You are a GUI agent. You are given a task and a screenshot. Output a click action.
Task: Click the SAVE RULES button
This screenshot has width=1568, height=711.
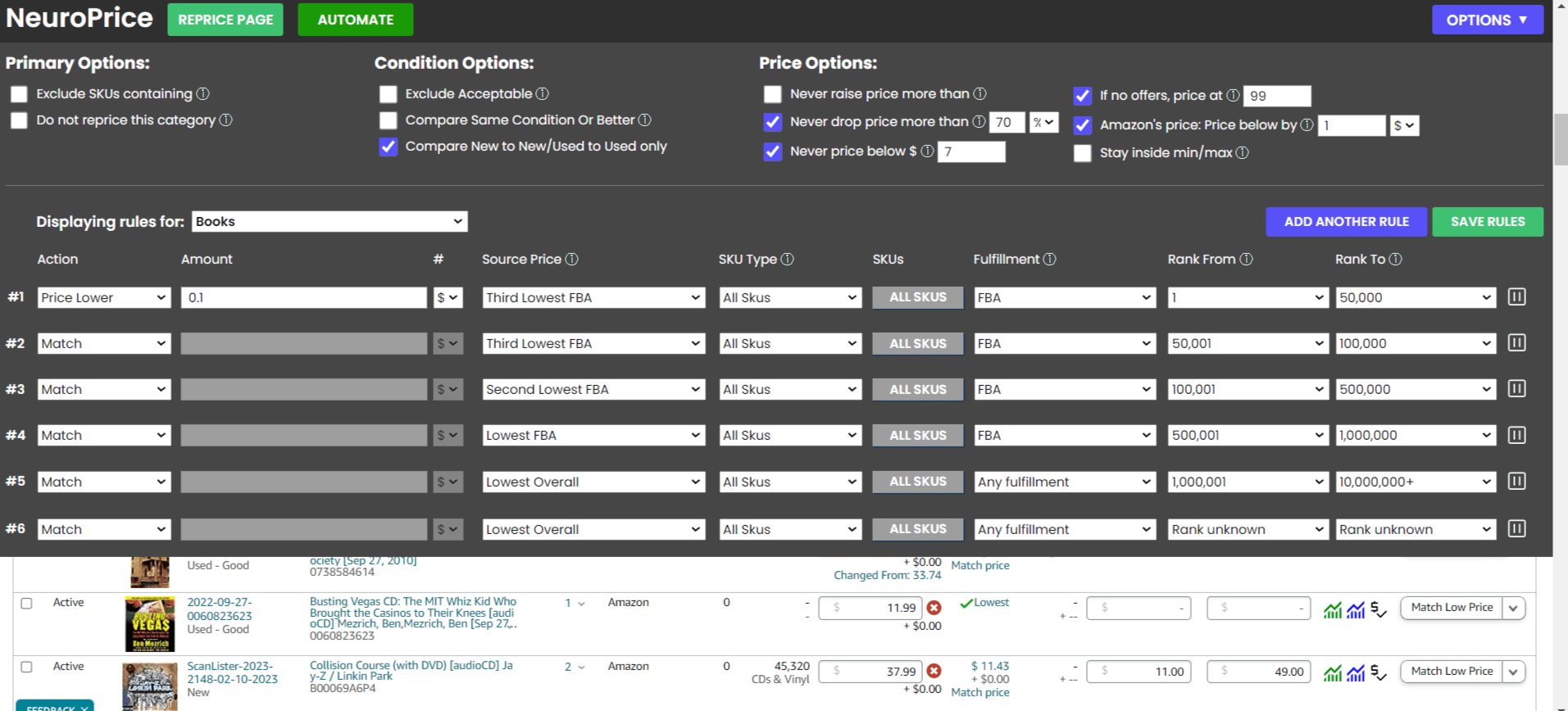(x=1487, y=221)
